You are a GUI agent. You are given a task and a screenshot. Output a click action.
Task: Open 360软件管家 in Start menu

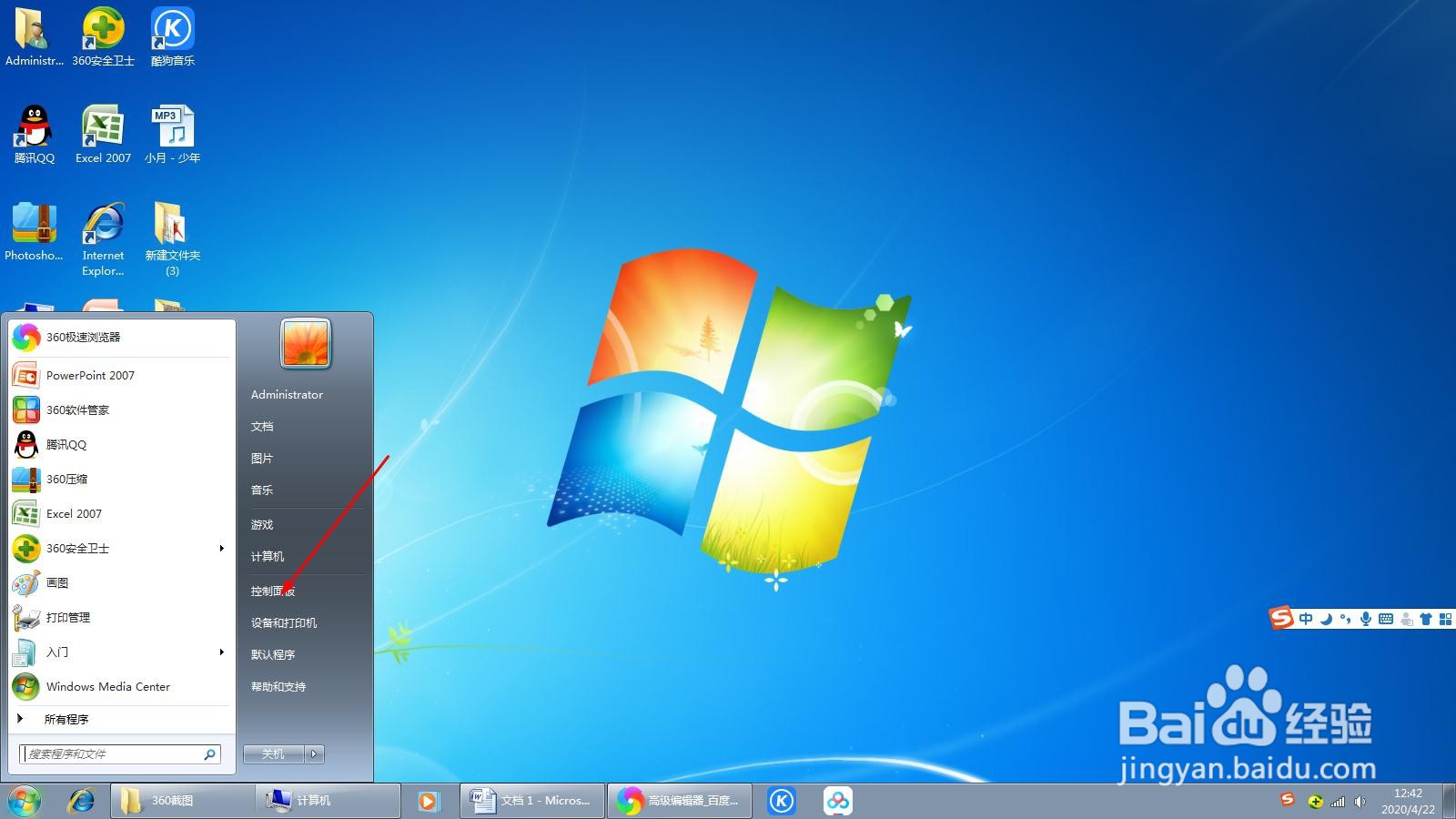tap(122, 409)
